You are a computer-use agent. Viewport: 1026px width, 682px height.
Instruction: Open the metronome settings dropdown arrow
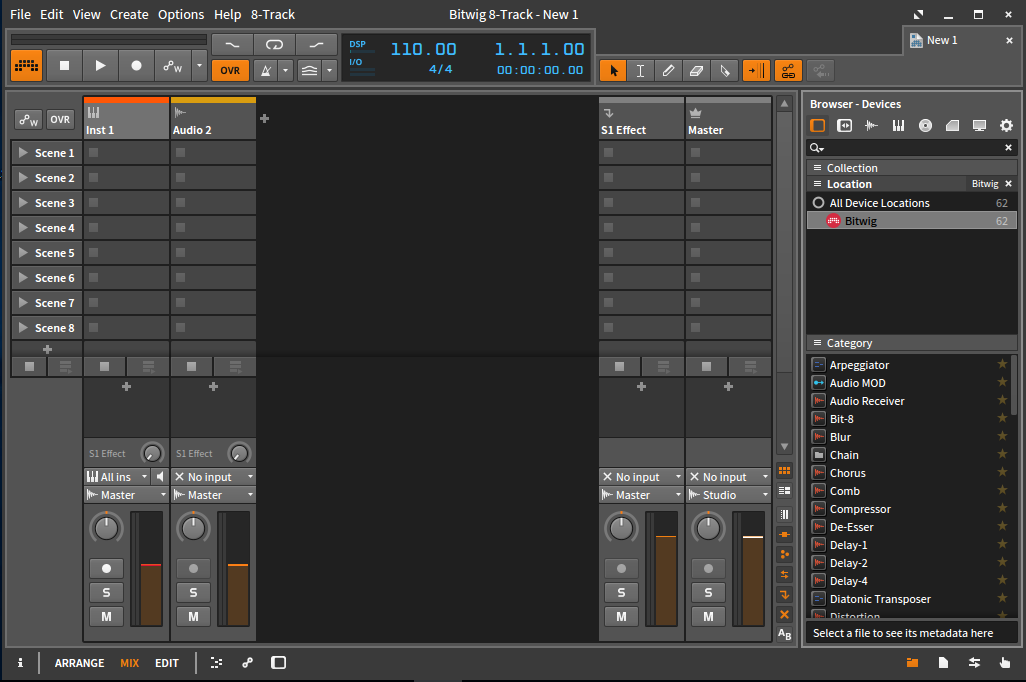pos(285,71)
